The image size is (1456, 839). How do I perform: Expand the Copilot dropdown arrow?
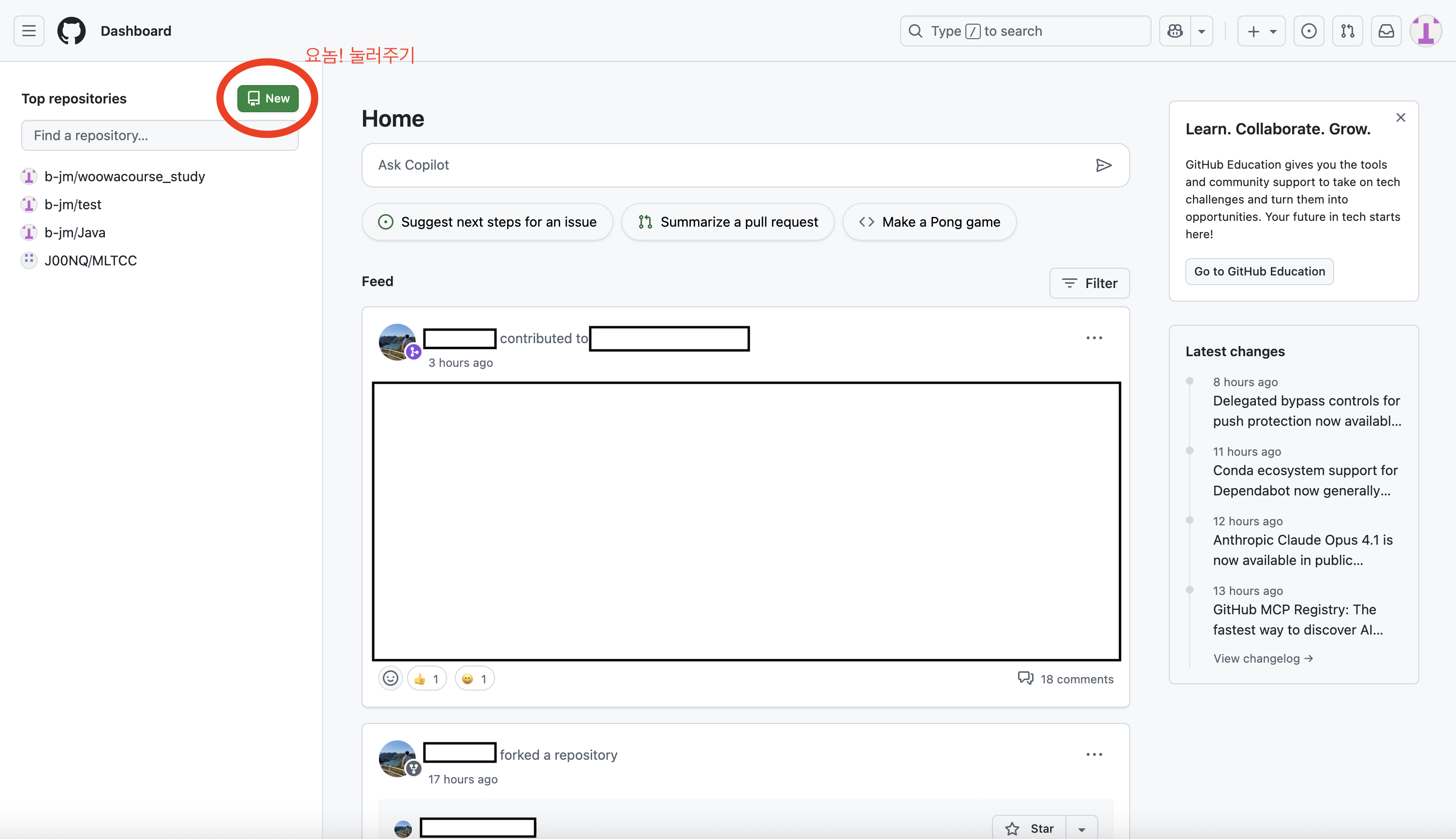click(1201, 31)
